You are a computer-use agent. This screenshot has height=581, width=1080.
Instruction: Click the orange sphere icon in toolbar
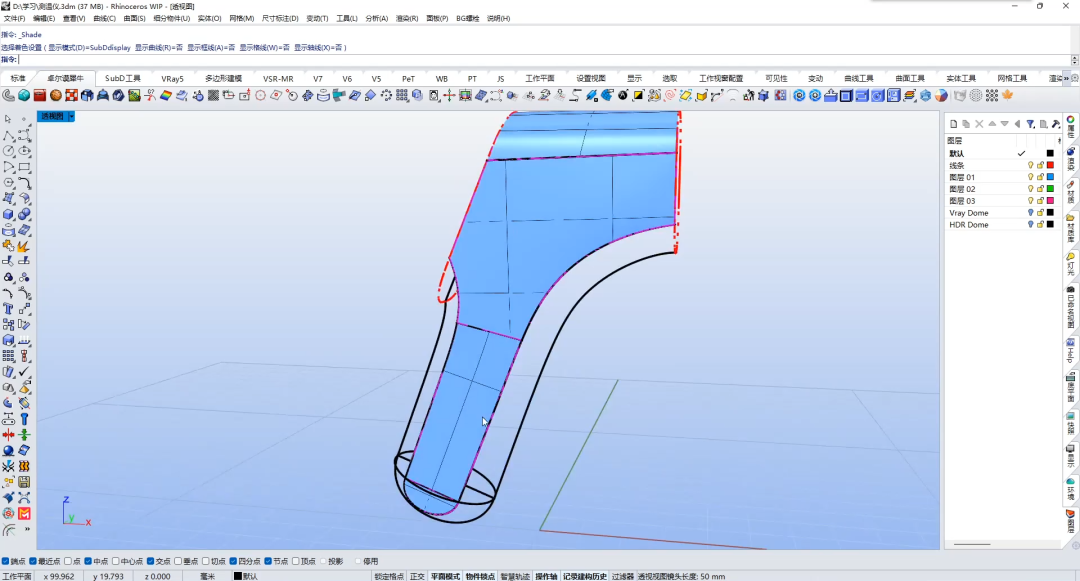click(x=56, y=95)
